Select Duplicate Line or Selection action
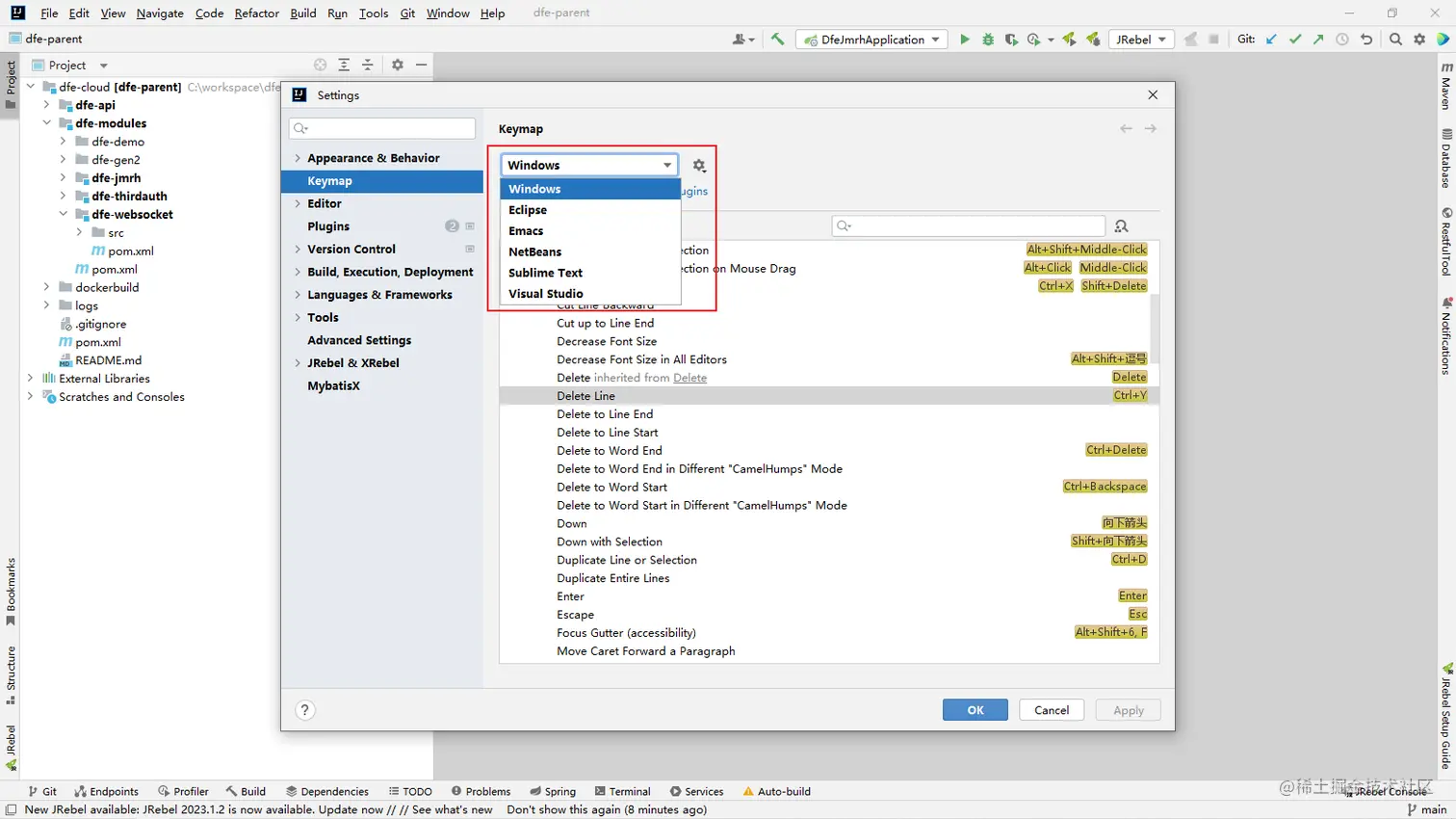1456x819 pixels. [829, 560]
